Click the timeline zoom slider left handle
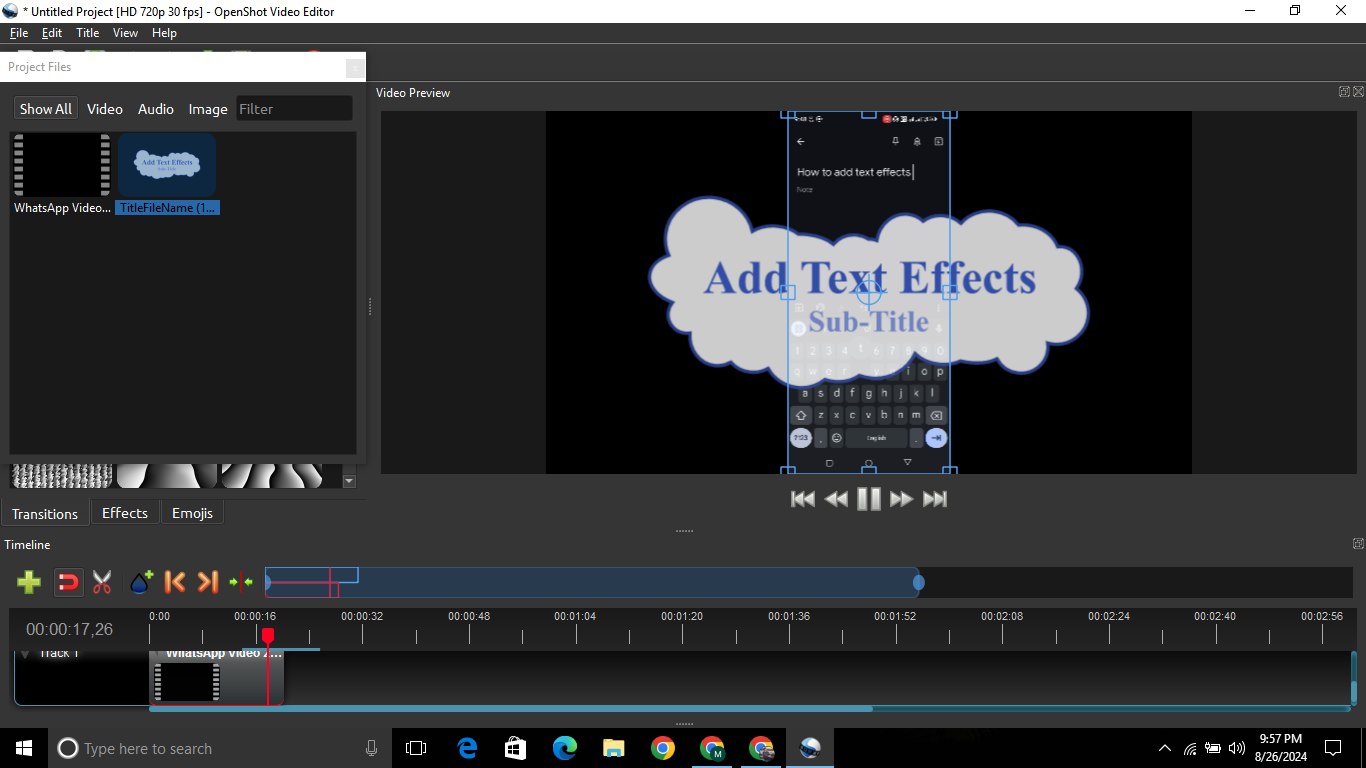 pos(267,582)
